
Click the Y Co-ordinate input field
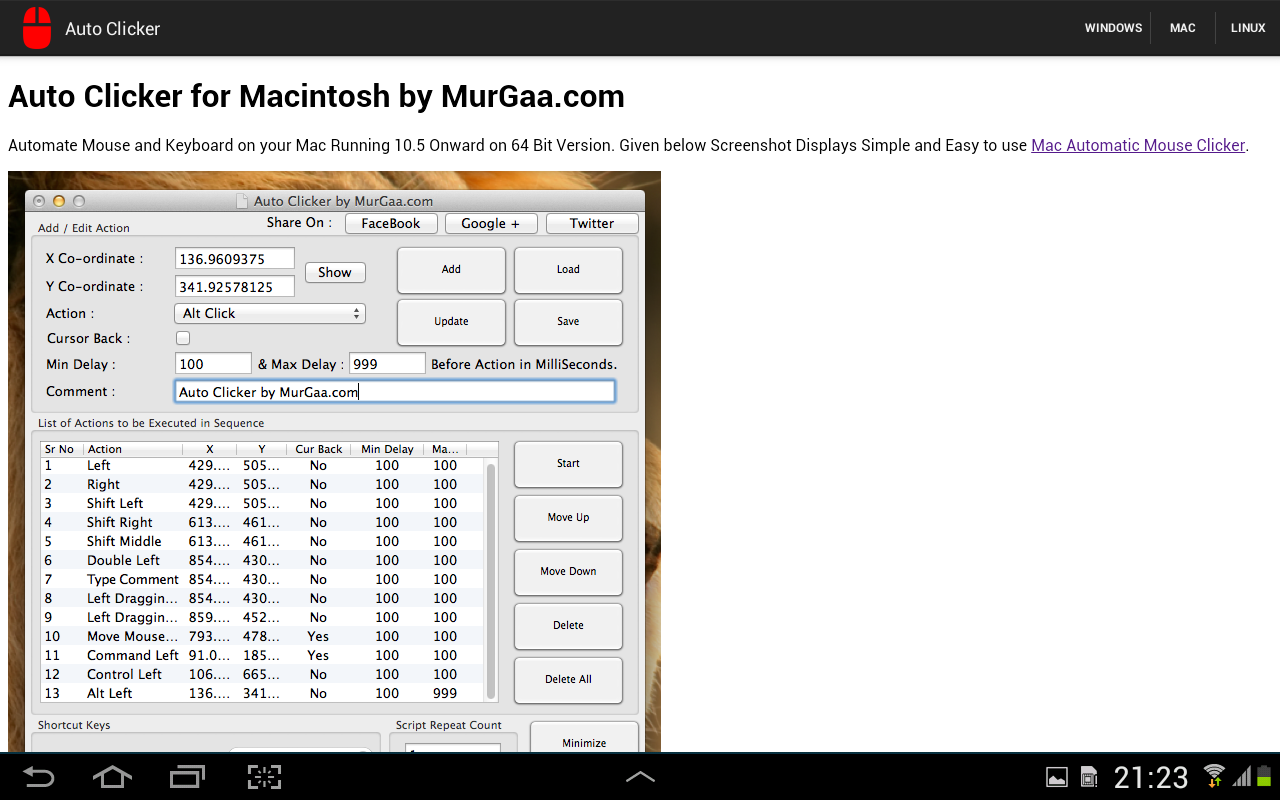(x=235, y=287)
